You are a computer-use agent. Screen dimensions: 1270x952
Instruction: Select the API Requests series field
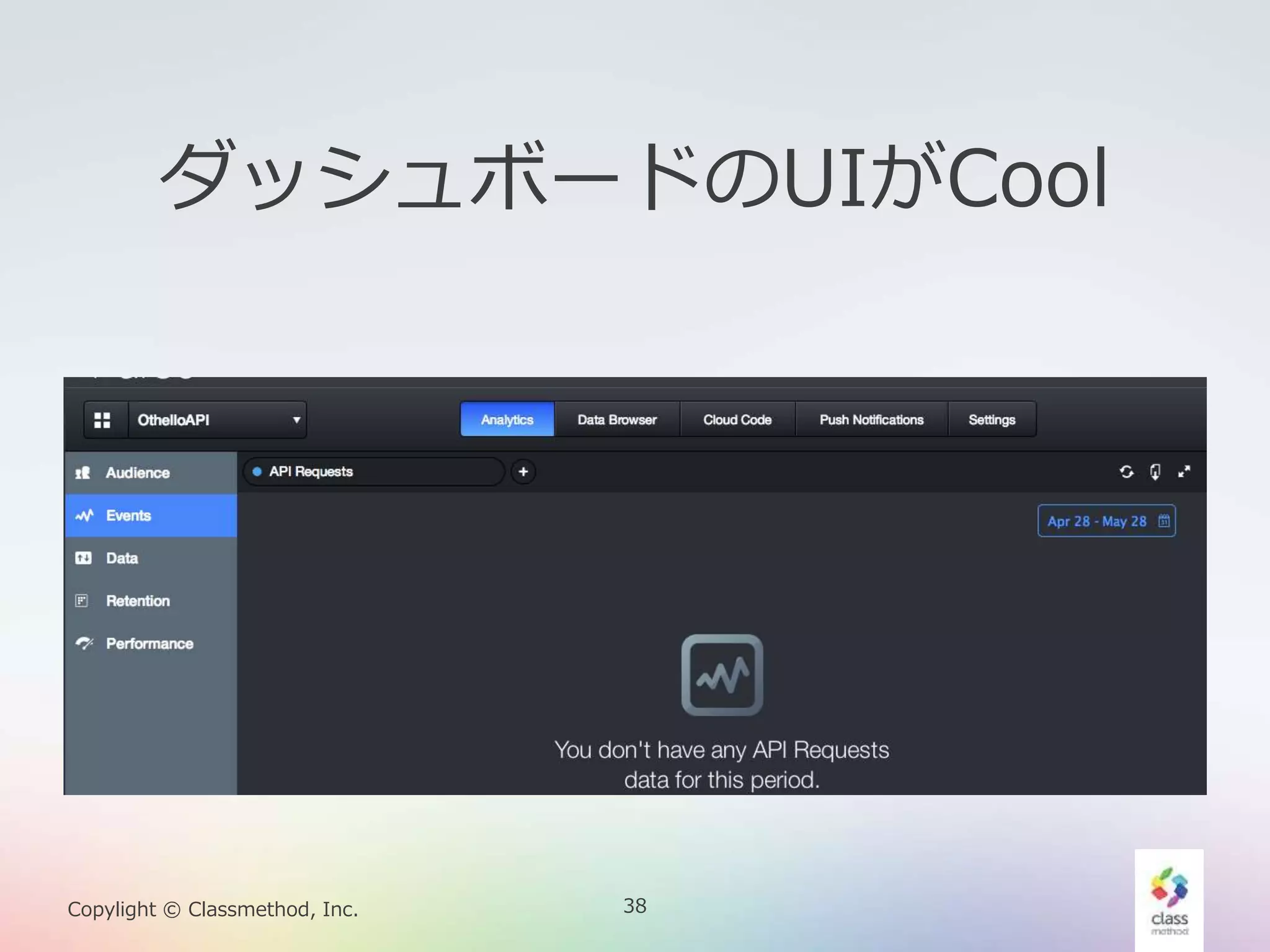pyautogui.click(x=374, y=472)
